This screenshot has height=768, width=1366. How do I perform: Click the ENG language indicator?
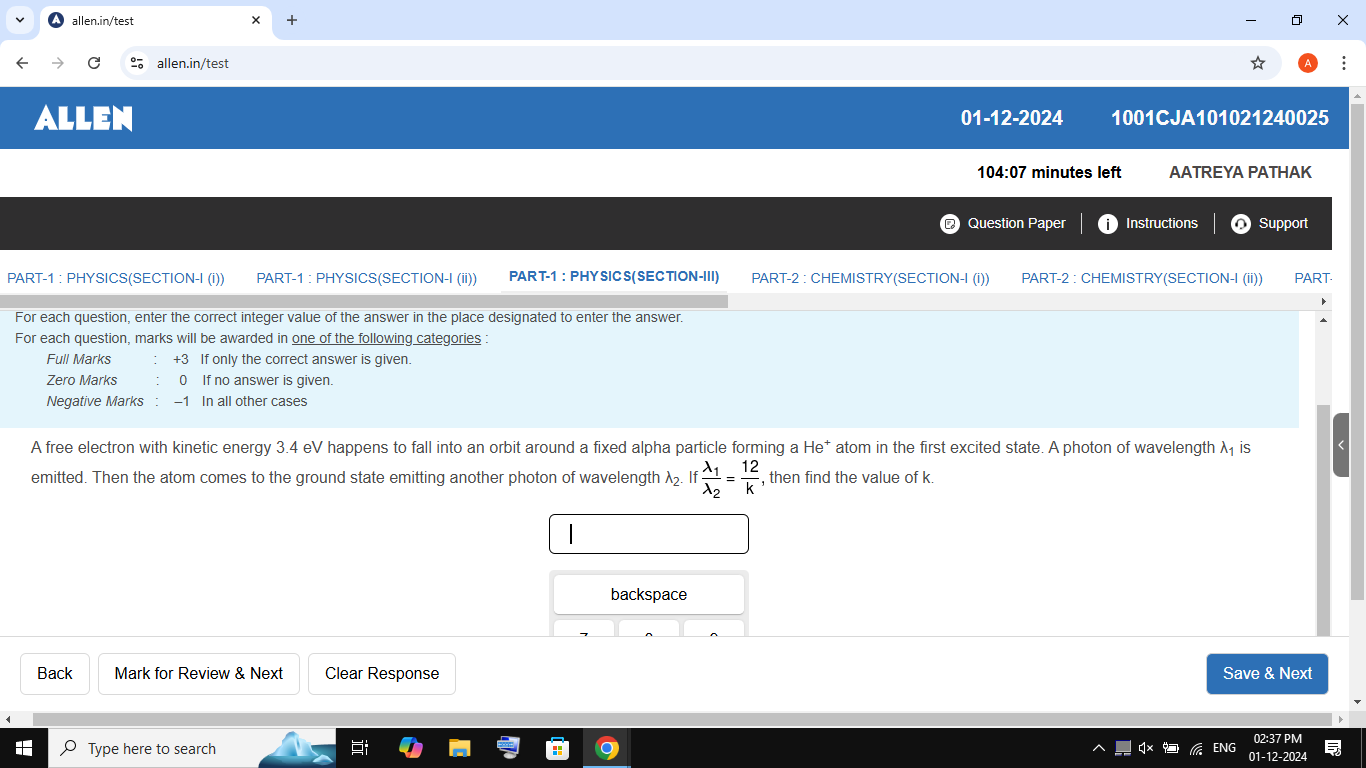[1224, 748]
